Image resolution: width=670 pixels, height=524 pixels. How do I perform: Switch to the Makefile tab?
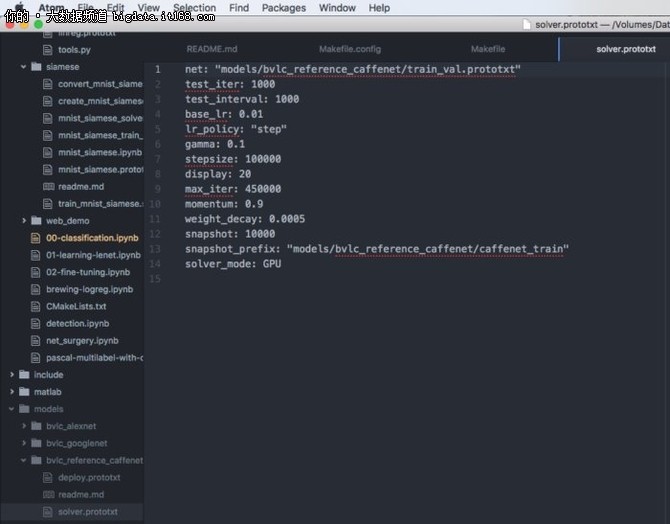click(488, 49)
